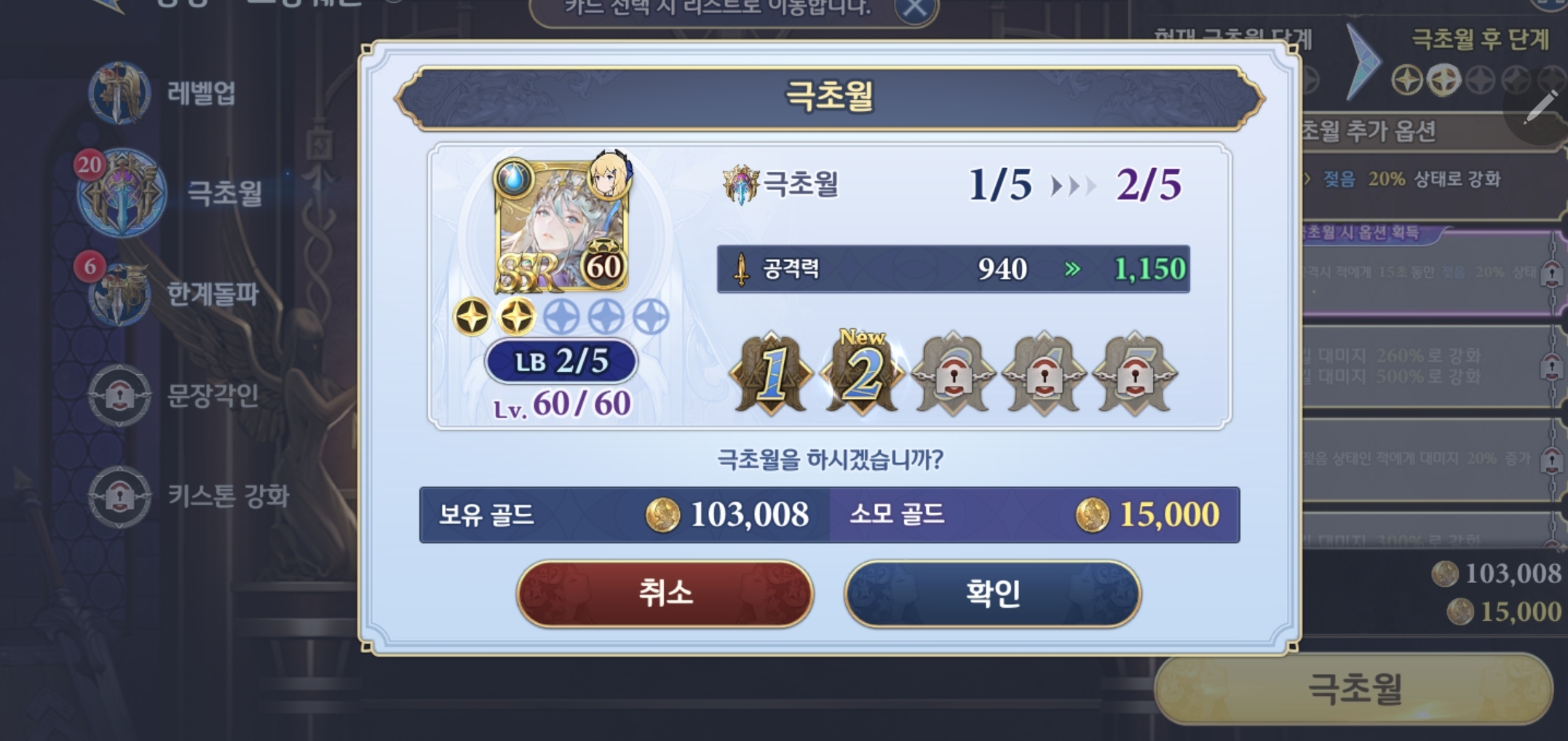Open the 한계돌파 sidebar menu

[173, 294]
